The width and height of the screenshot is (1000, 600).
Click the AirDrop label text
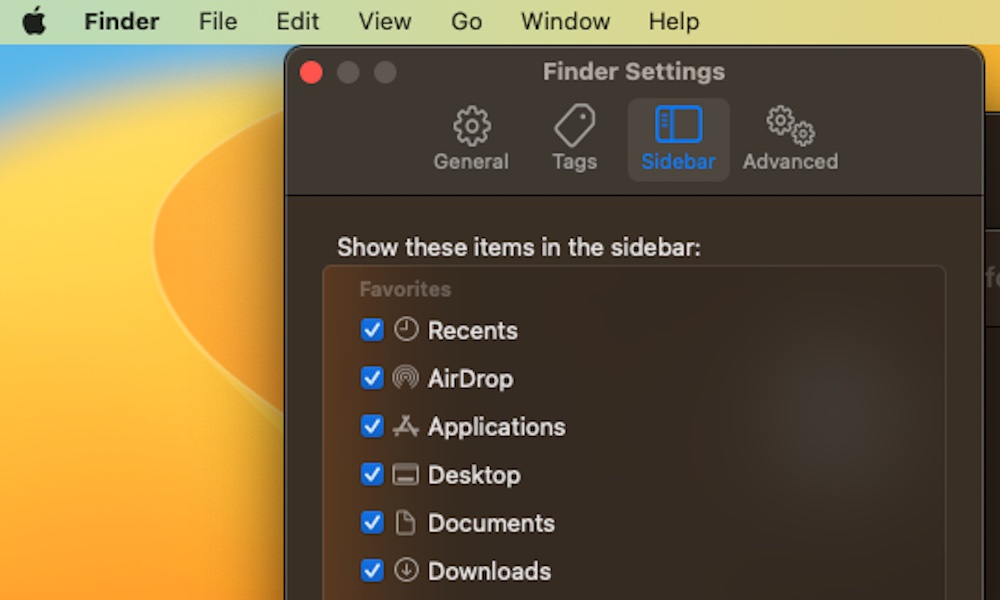click(471, 379)
